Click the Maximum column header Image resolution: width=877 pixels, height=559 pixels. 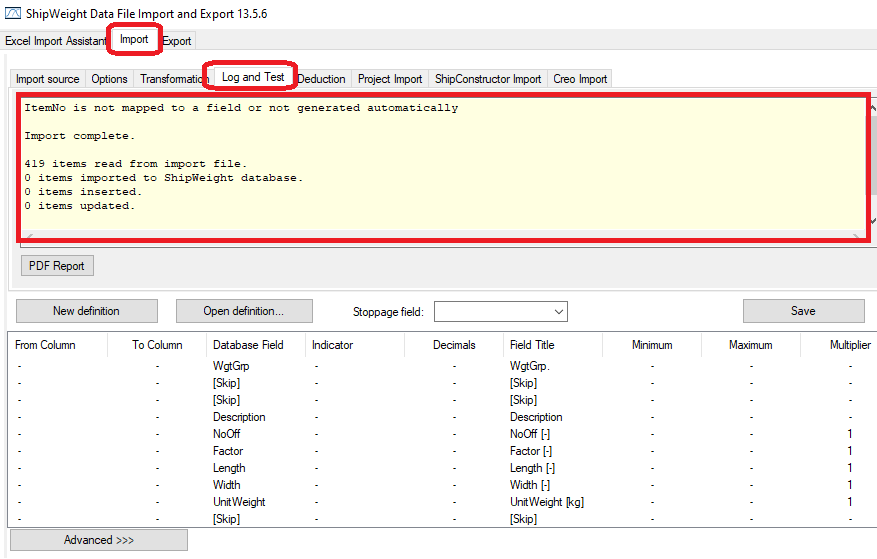coord(751,345)
